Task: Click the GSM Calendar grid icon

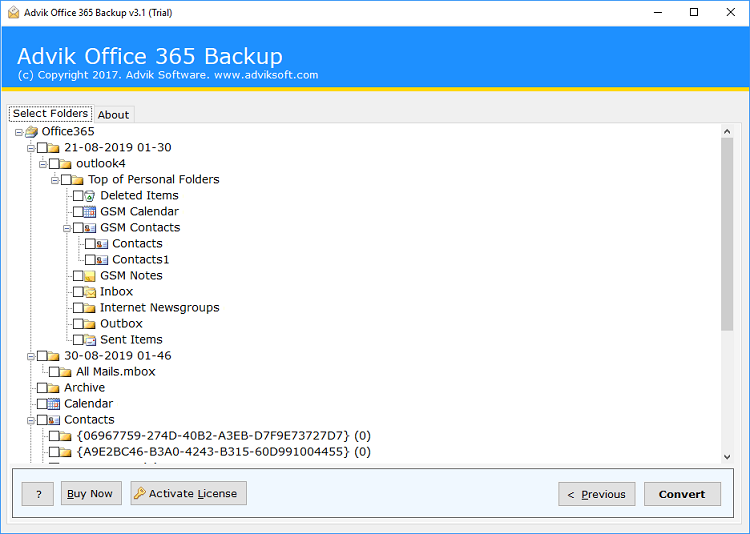Action: click(89, 212)
